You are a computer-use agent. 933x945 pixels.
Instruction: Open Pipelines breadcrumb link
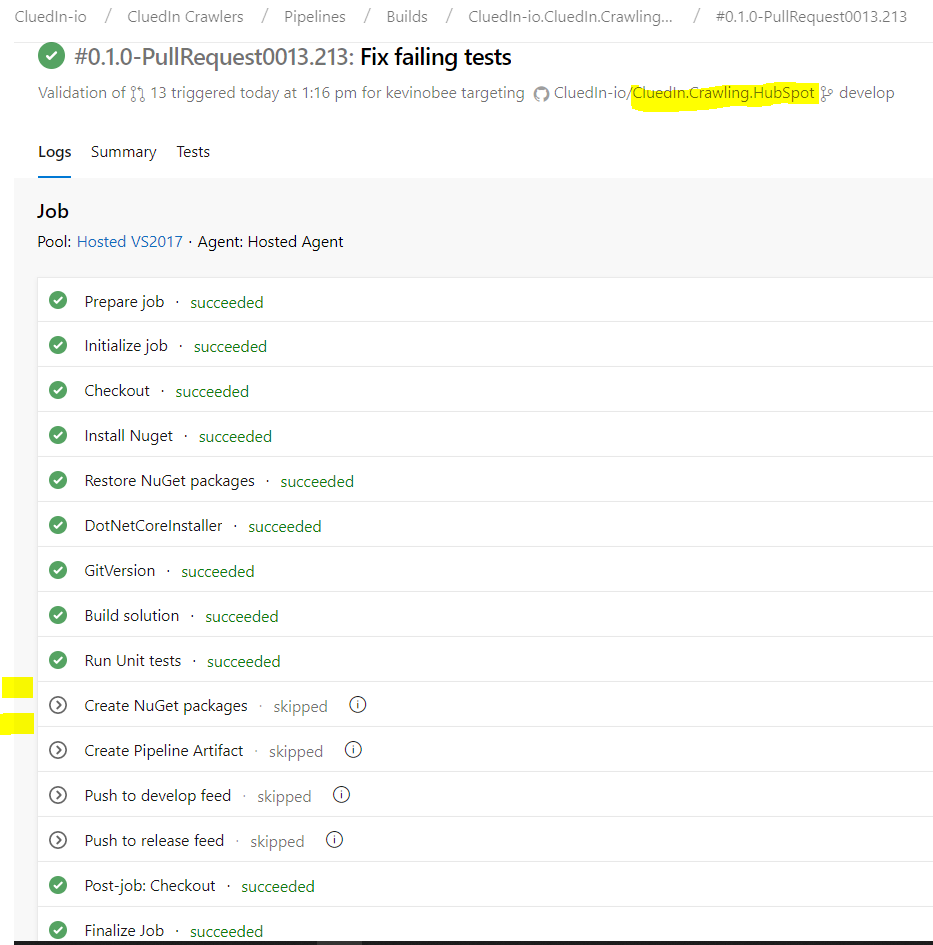(315, 17)
